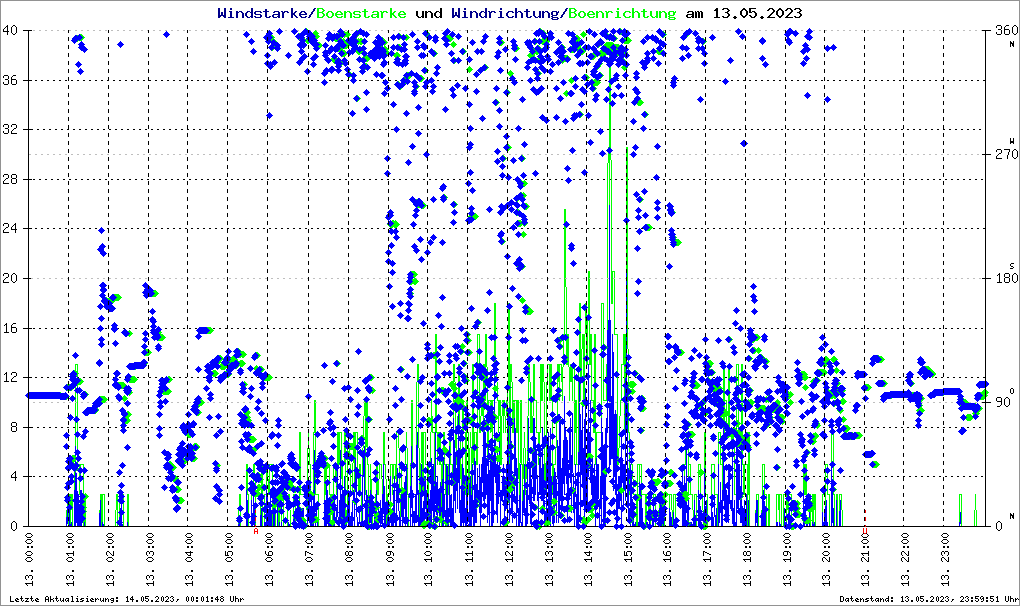Click the '13. 08:00' time label
Viewport: 1020px width, 606px height.
pos(348,559)
